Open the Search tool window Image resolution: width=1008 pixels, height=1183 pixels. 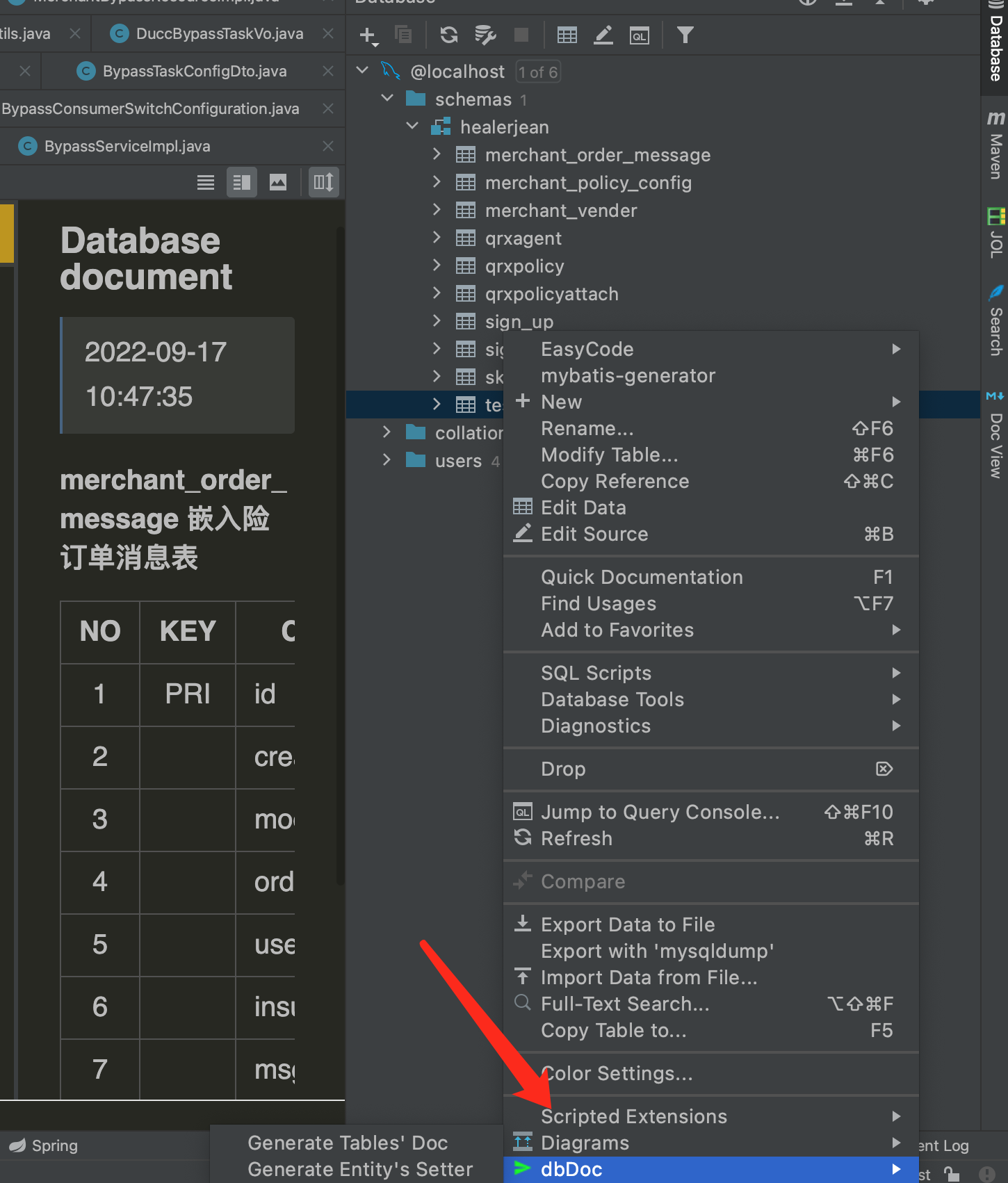click(995, 320)
